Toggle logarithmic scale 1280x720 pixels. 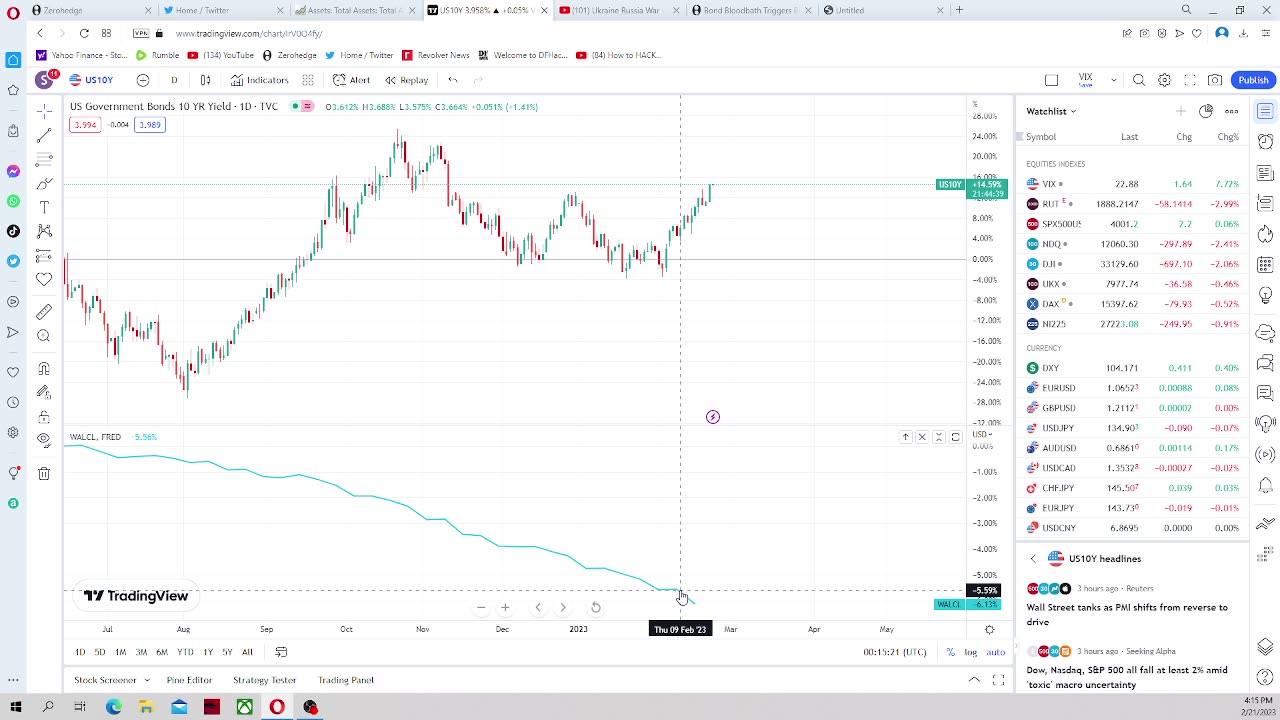click(x=970, y=652)
